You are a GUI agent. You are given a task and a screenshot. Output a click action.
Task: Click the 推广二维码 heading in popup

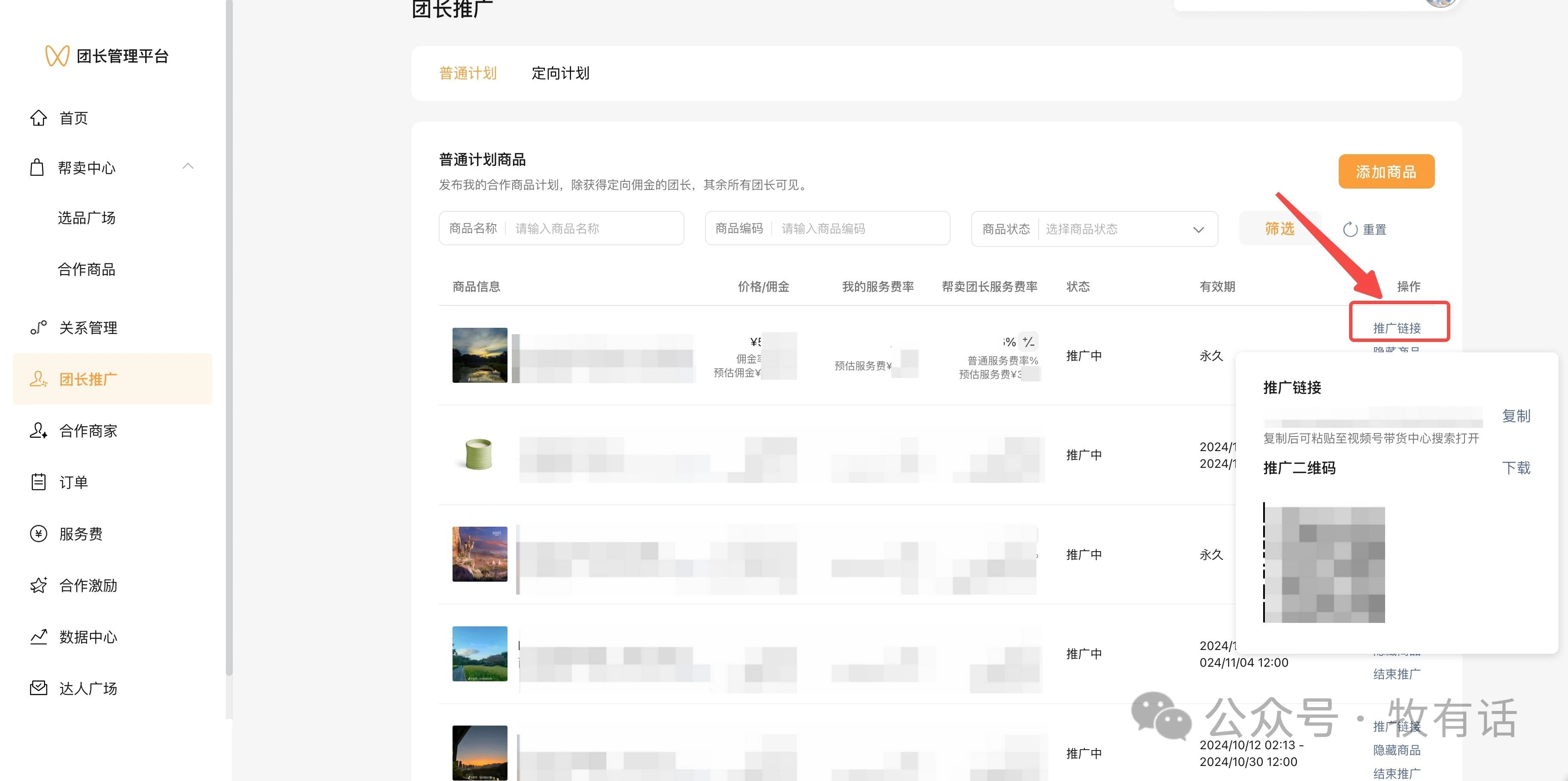[1300, 468]
